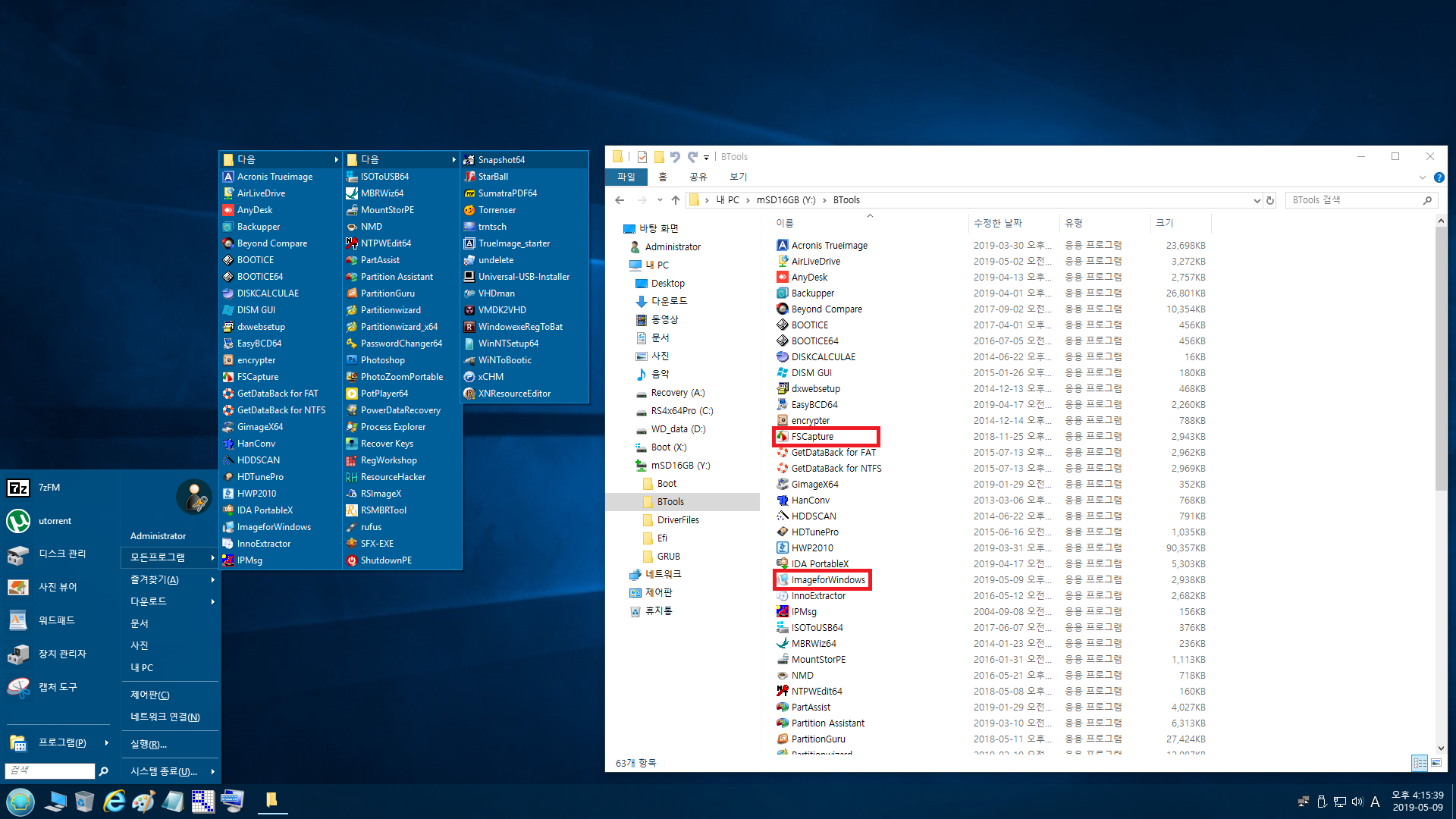
Task: Click the Explorer refresh button
Action: 1270,200
